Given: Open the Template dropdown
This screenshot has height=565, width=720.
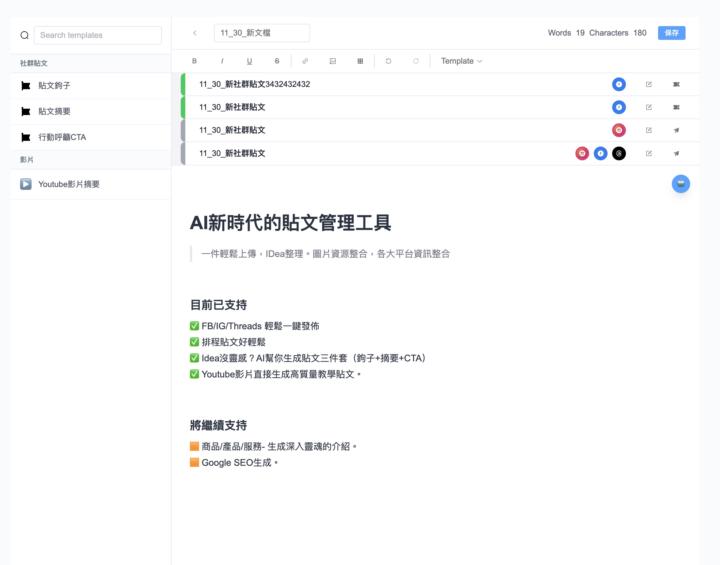Looking at the screenshot, I should tap(461, 61).
